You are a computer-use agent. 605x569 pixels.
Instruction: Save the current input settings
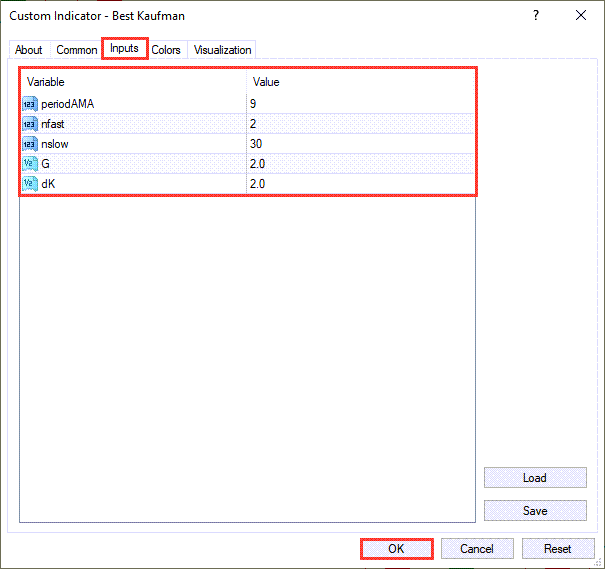pos(534,510)
